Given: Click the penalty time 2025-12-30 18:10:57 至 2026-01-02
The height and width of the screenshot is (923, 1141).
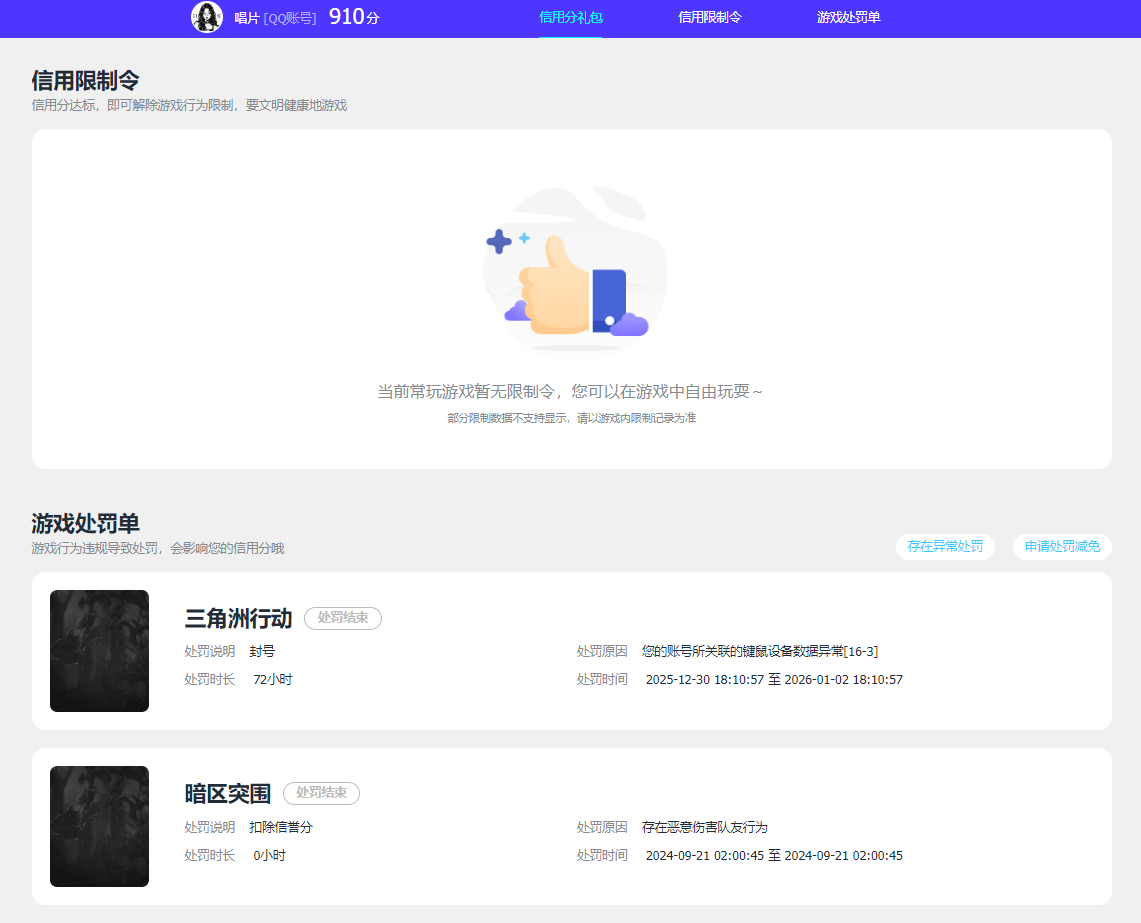Looking at the screenshot, I should [x=774, y=680].
